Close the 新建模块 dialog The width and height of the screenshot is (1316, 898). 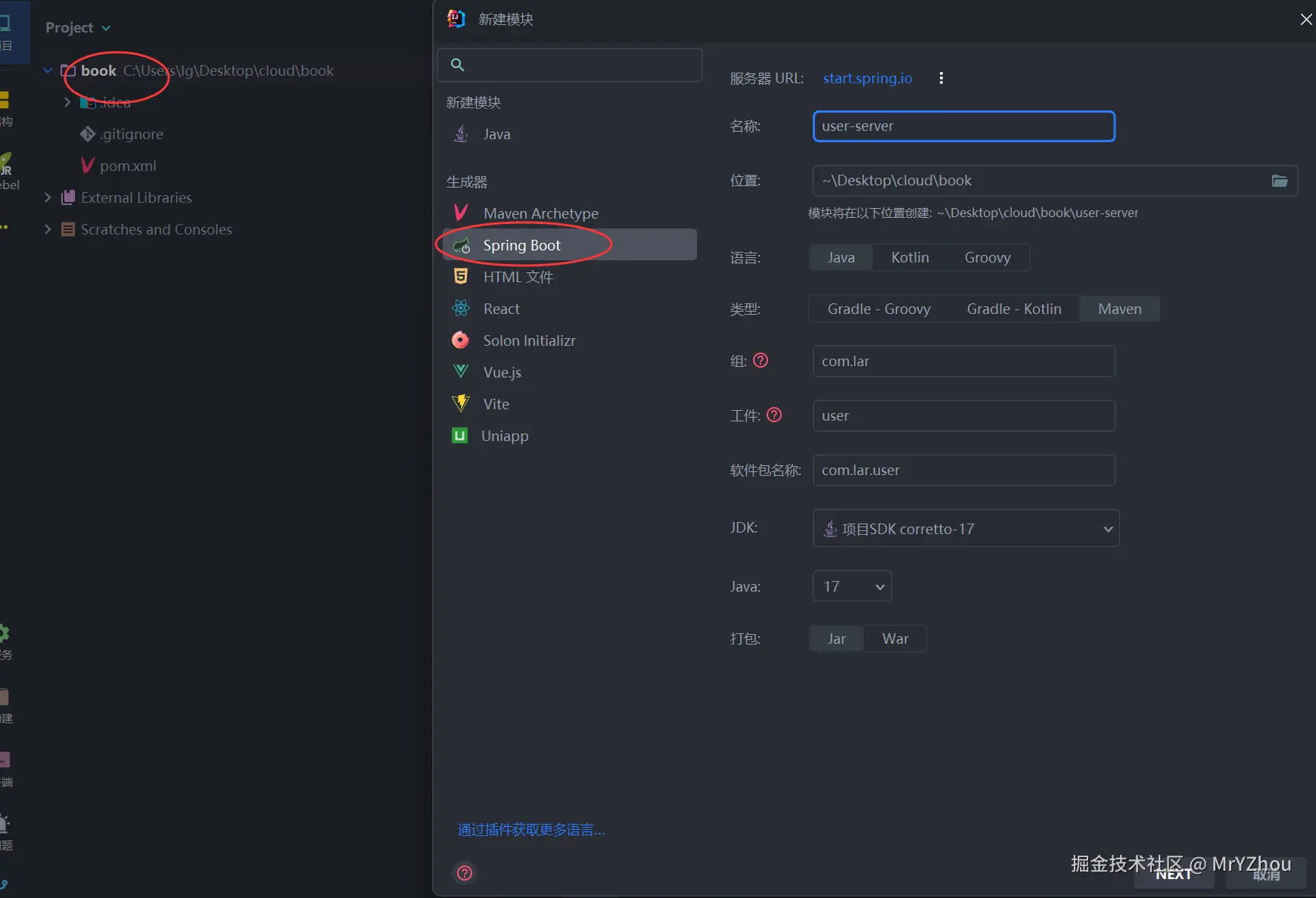coord(1306,20)
